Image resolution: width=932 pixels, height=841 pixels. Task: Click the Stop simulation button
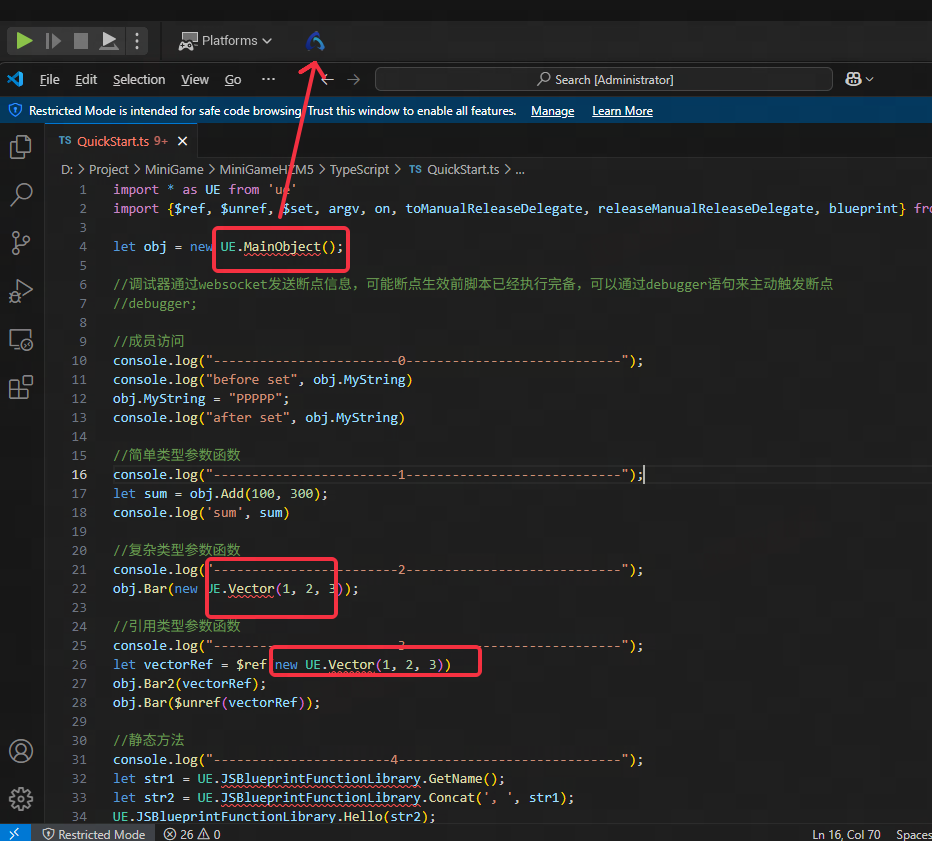(81, 41)
